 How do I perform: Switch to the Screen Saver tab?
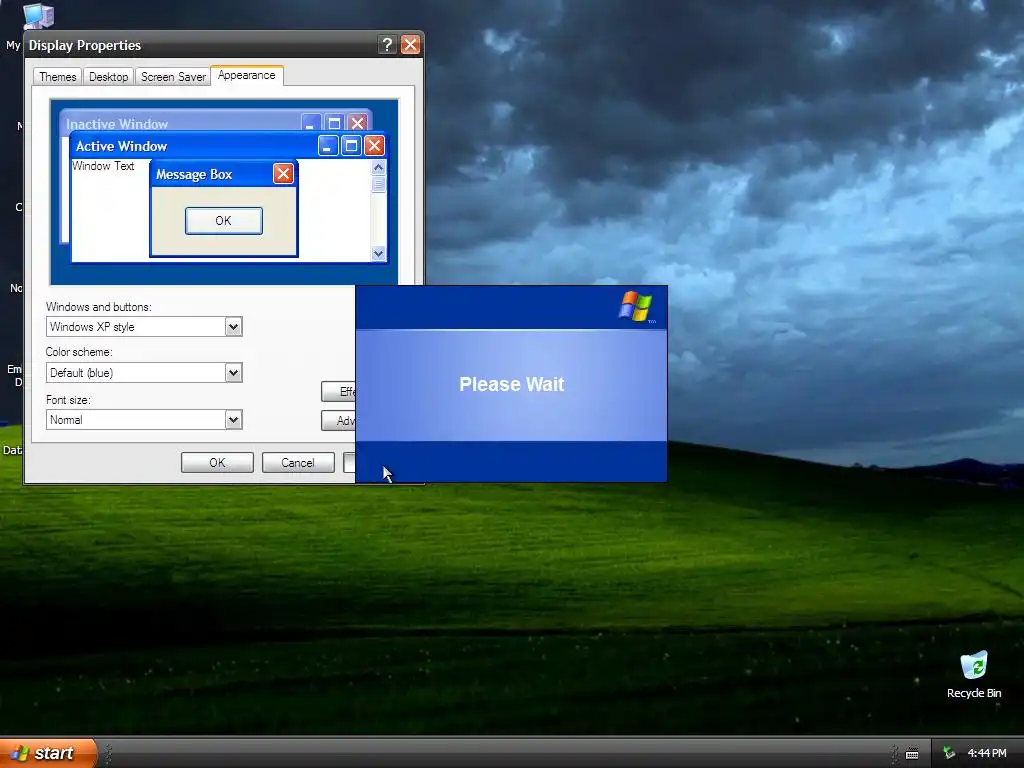pyautogui.click(x=173, y=76)
